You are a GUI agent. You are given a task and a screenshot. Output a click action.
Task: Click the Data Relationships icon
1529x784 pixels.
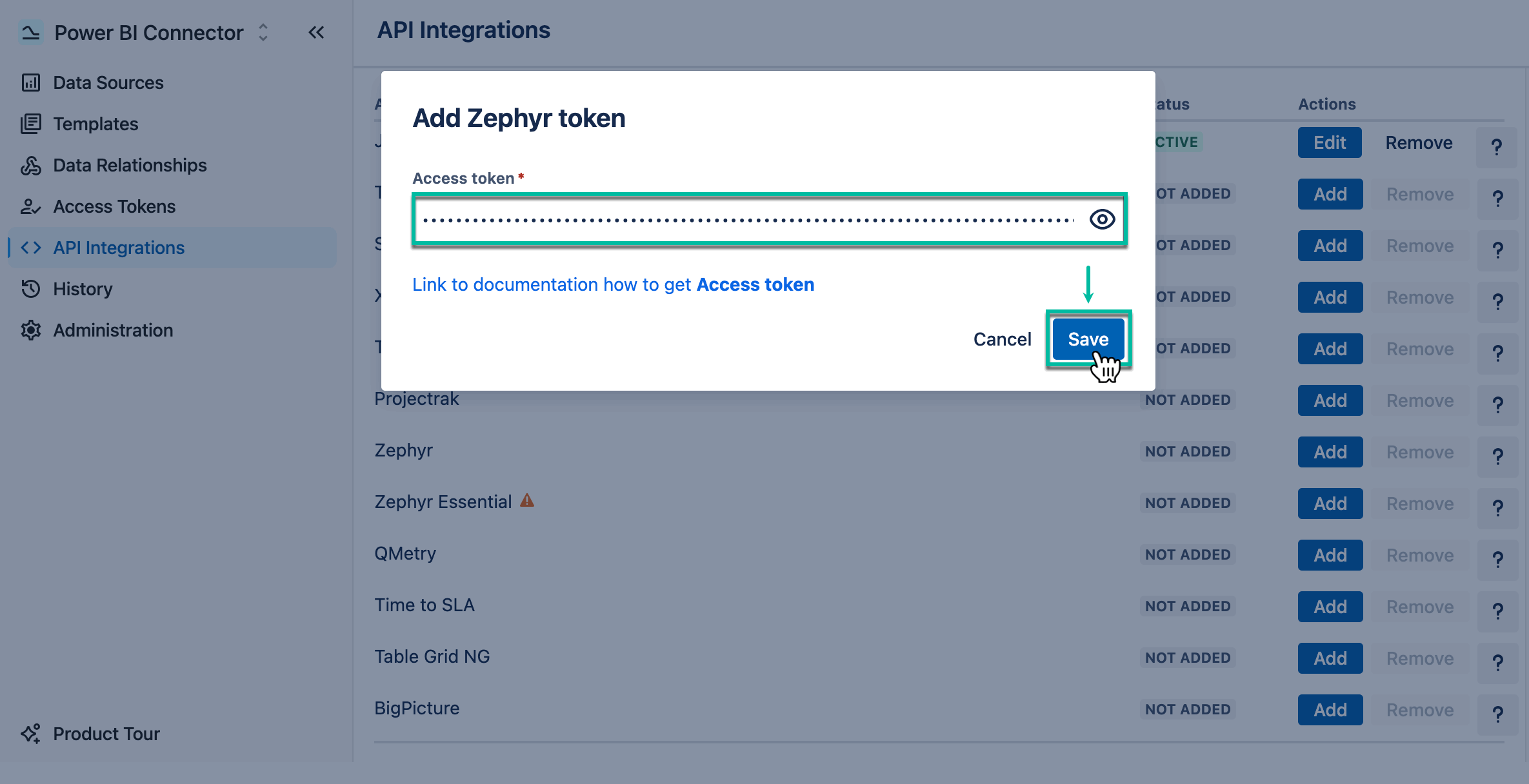(x=30, y=165)
